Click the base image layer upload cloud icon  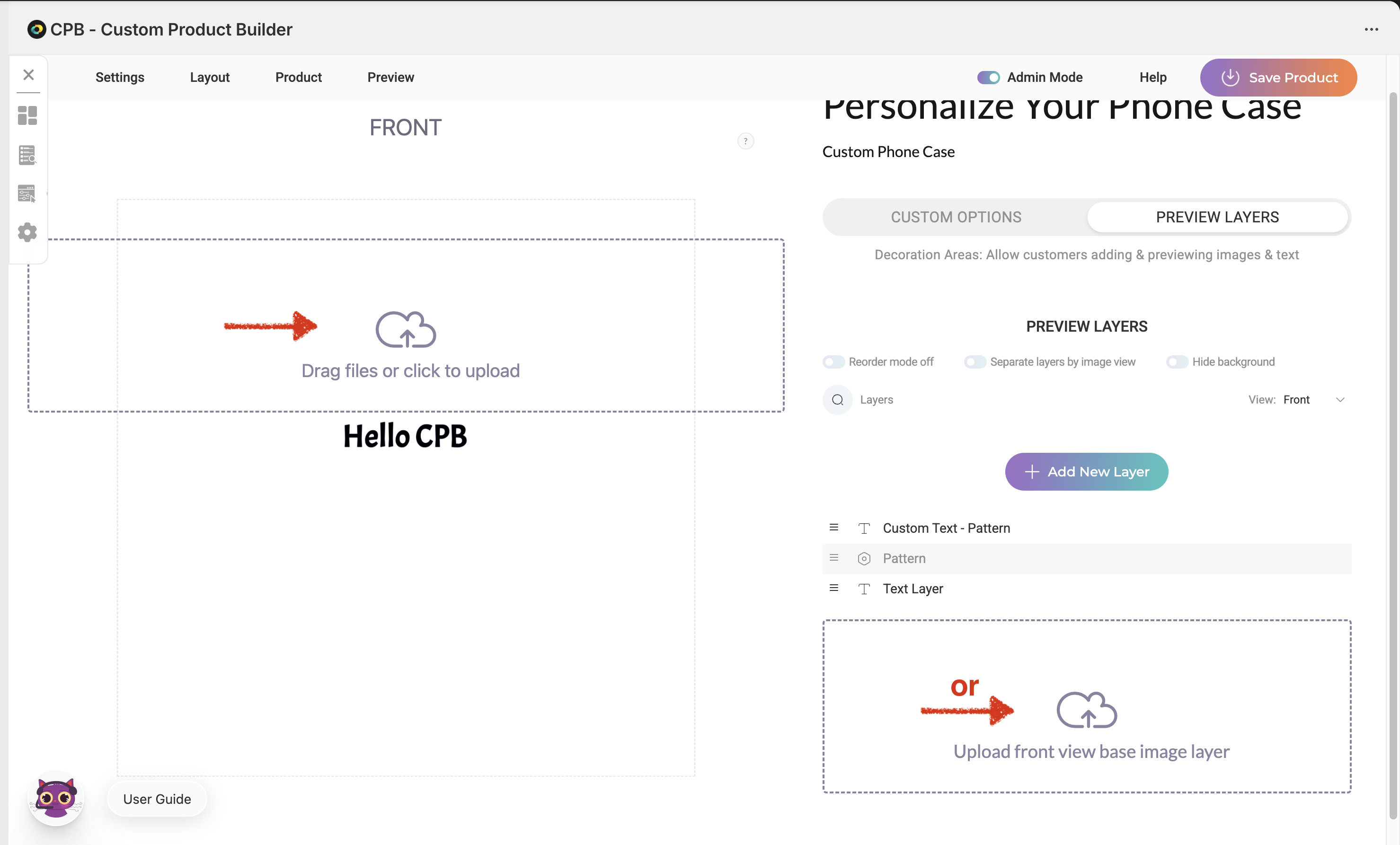[x=1086, y=709]
